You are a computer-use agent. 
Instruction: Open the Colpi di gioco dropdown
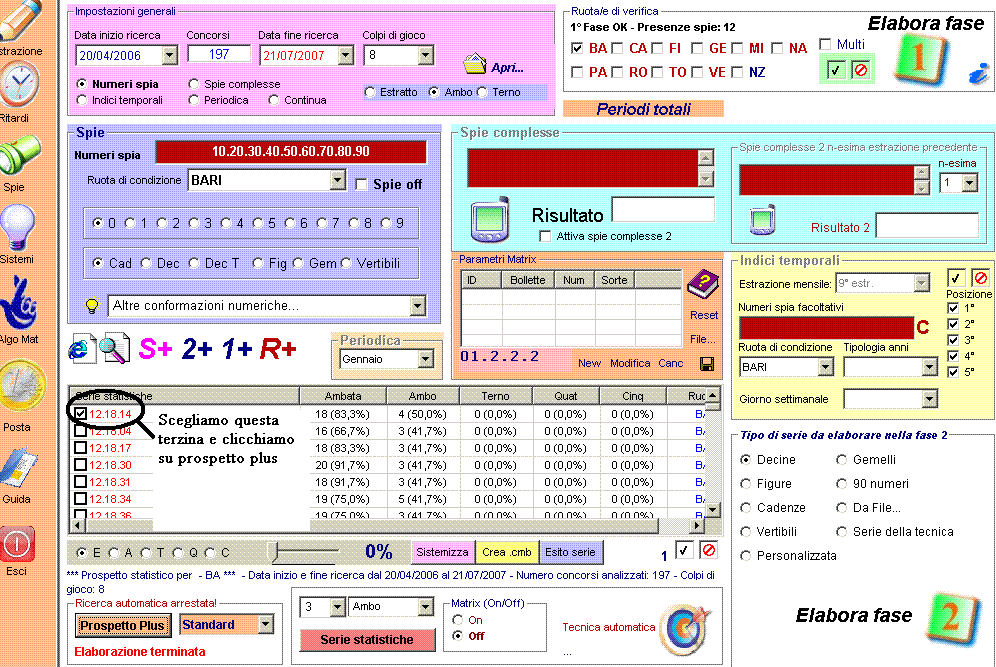pos(426,56)
